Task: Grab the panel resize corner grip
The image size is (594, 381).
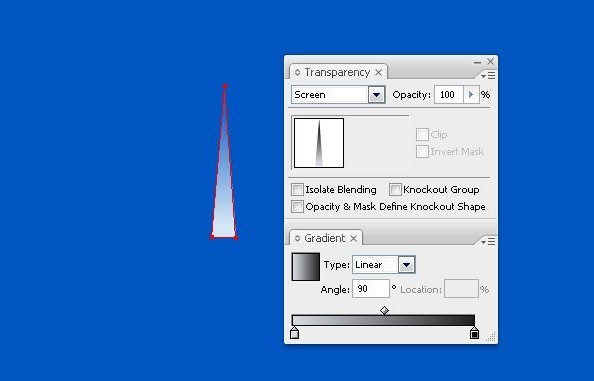Action: pyautogui.click(x=491, y=337)
